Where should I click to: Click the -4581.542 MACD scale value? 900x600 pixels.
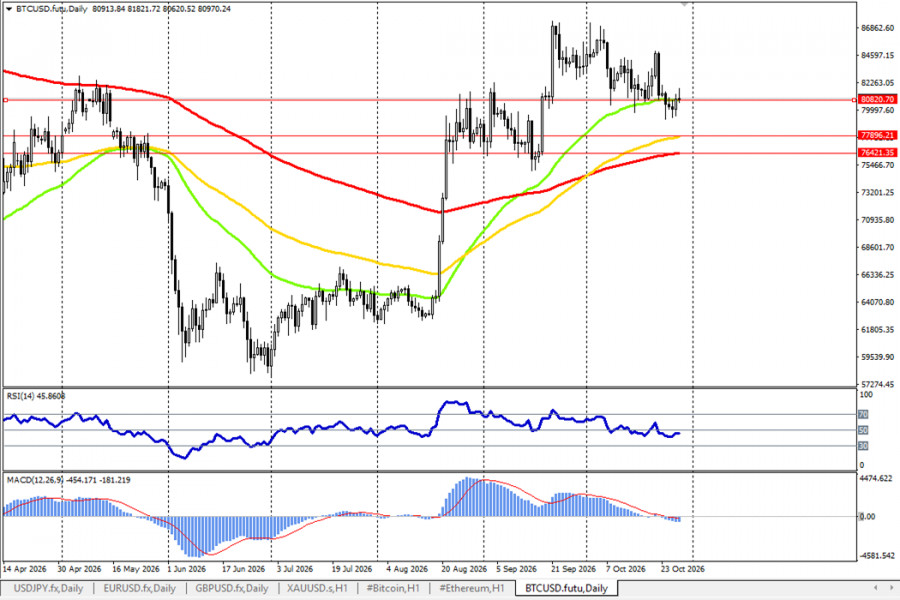[x=877, y=556]
